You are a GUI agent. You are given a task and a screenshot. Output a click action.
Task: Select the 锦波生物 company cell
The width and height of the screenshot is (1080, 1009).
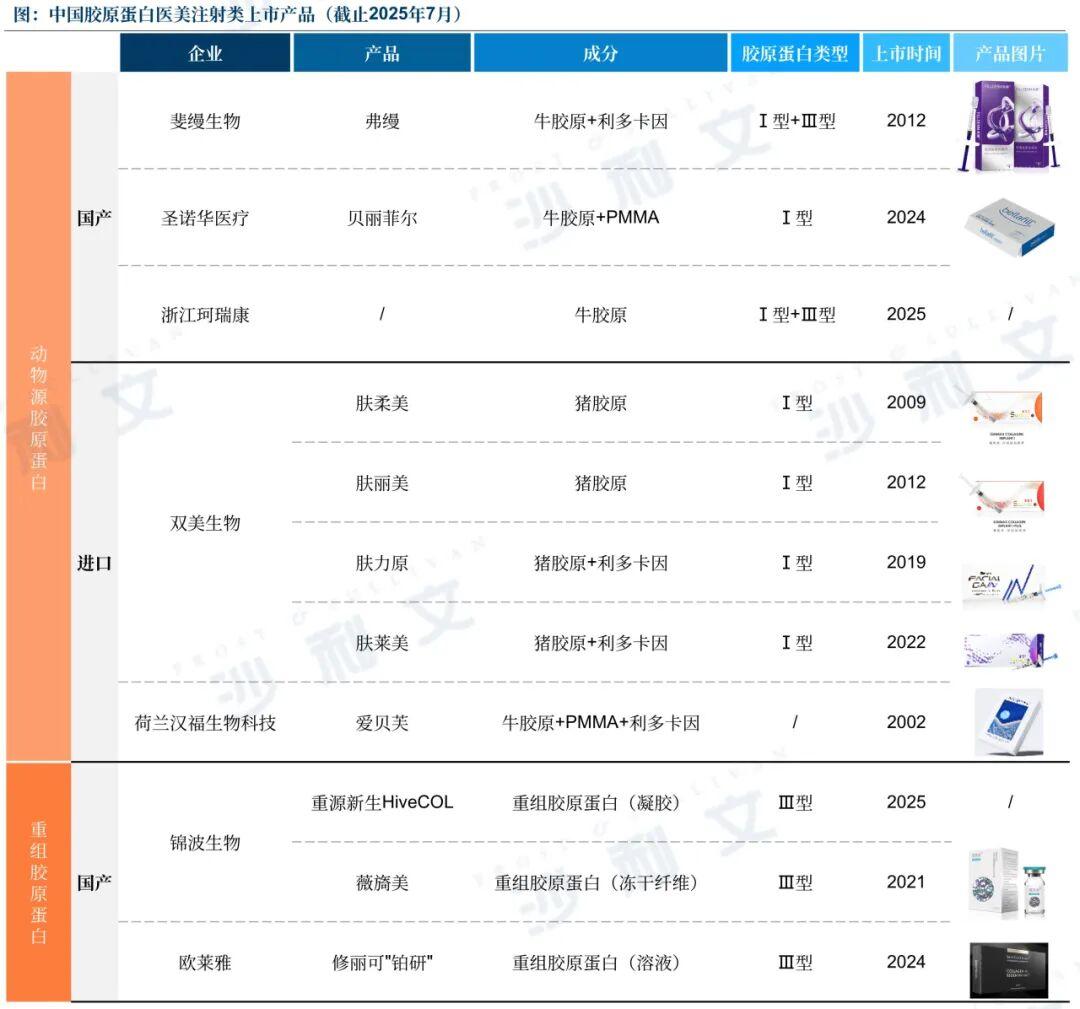(x=205, y=843)
